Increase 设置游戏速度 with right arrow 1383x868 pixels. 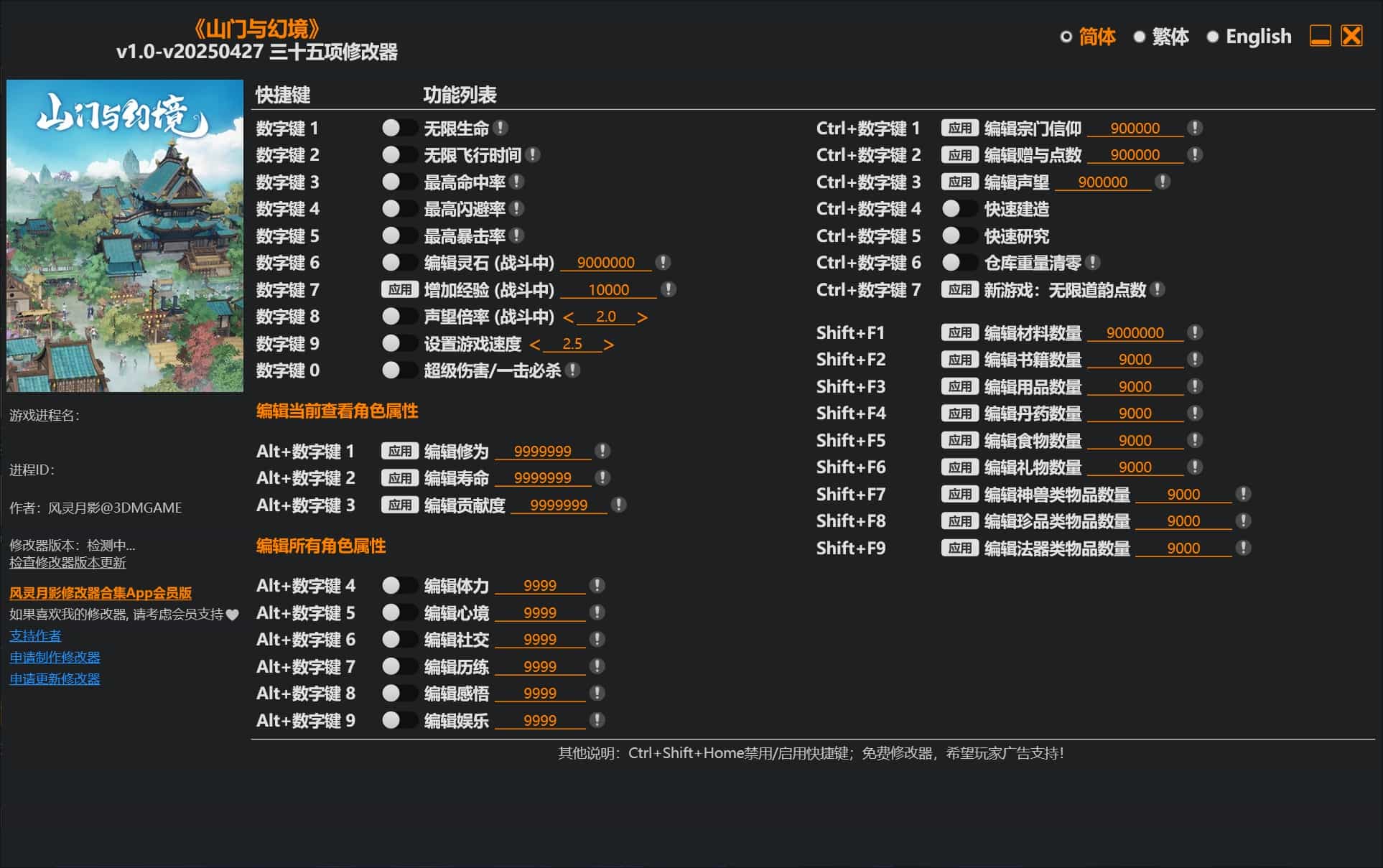point(609,345)
